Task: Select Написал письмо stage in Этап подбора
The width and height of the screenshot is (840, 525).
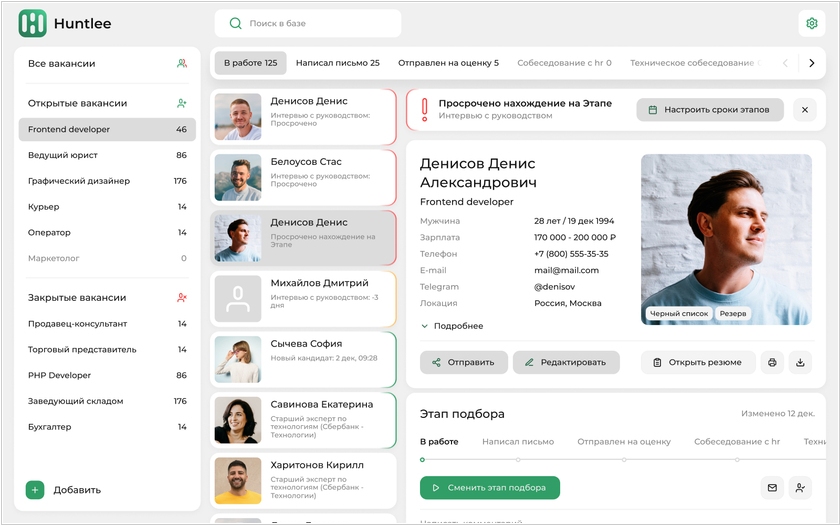Action: [518, 441]
